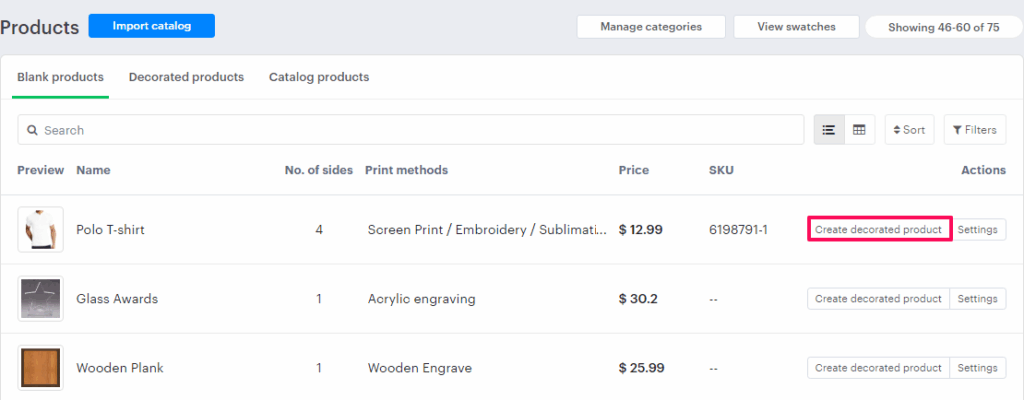This screenshot has width=1024, height=400.
Task: Open Settings for Glass Awards
Action: (977, 299)
